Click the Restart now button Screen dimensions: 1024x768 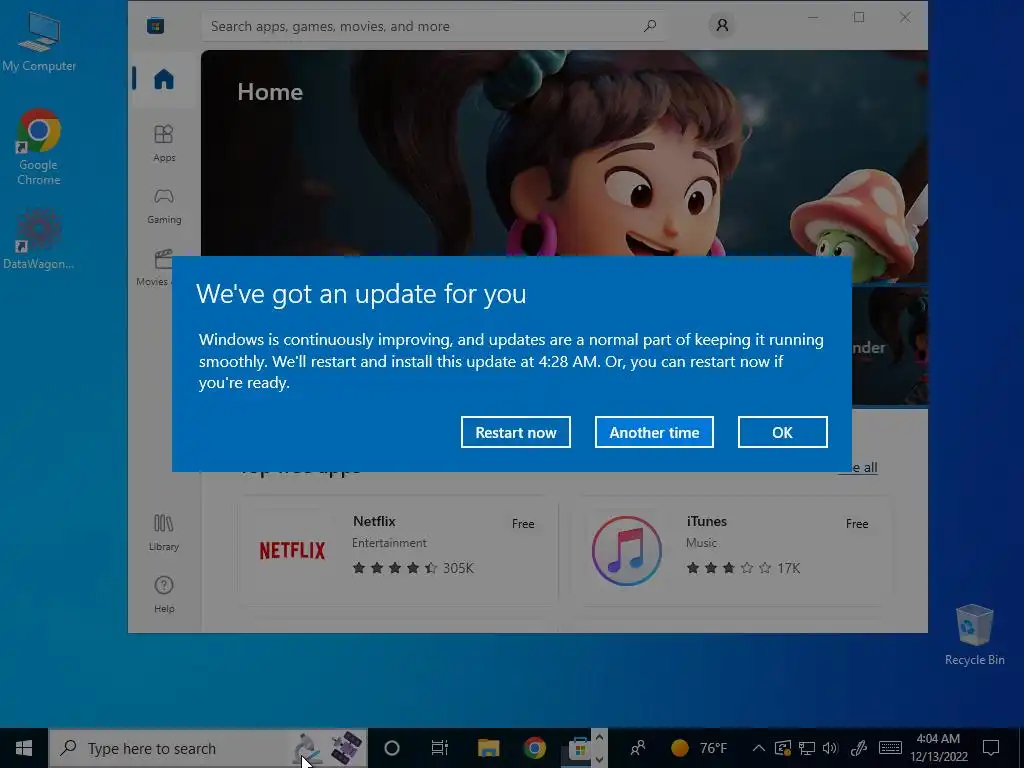[x=515, y=432]
